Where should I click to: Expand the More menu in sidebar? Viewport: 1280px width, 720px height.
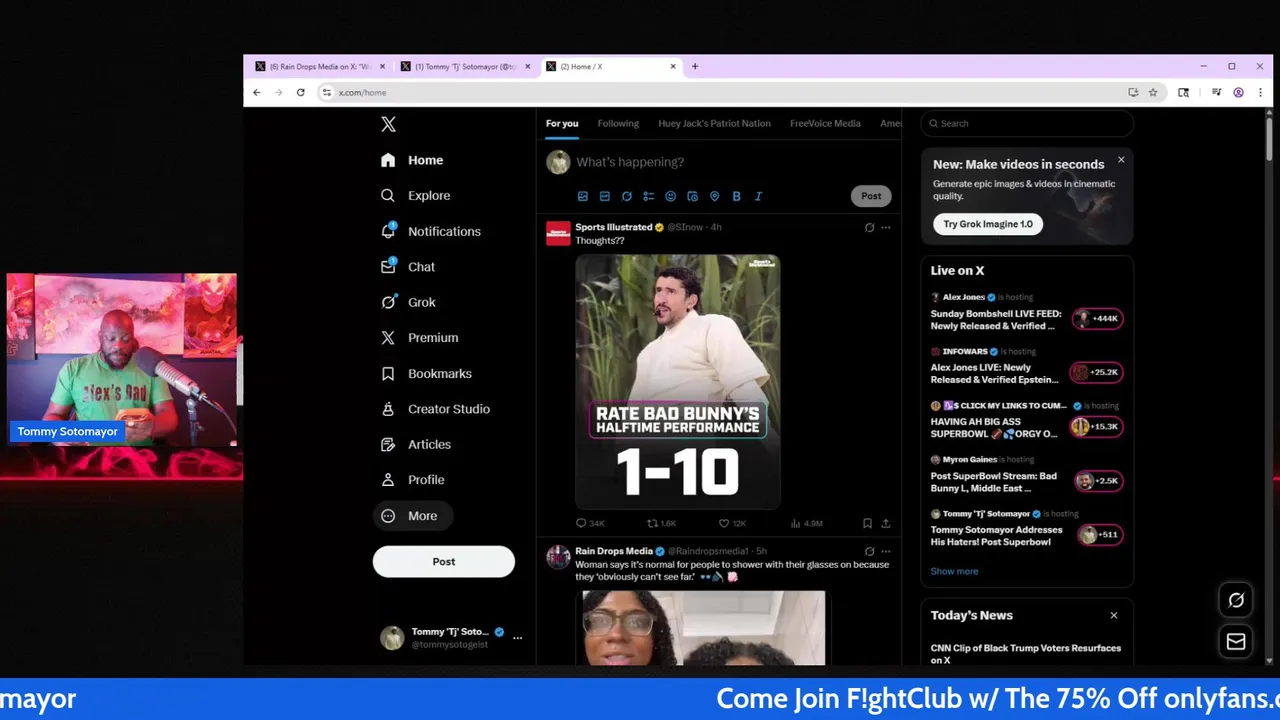coord(411,516)
